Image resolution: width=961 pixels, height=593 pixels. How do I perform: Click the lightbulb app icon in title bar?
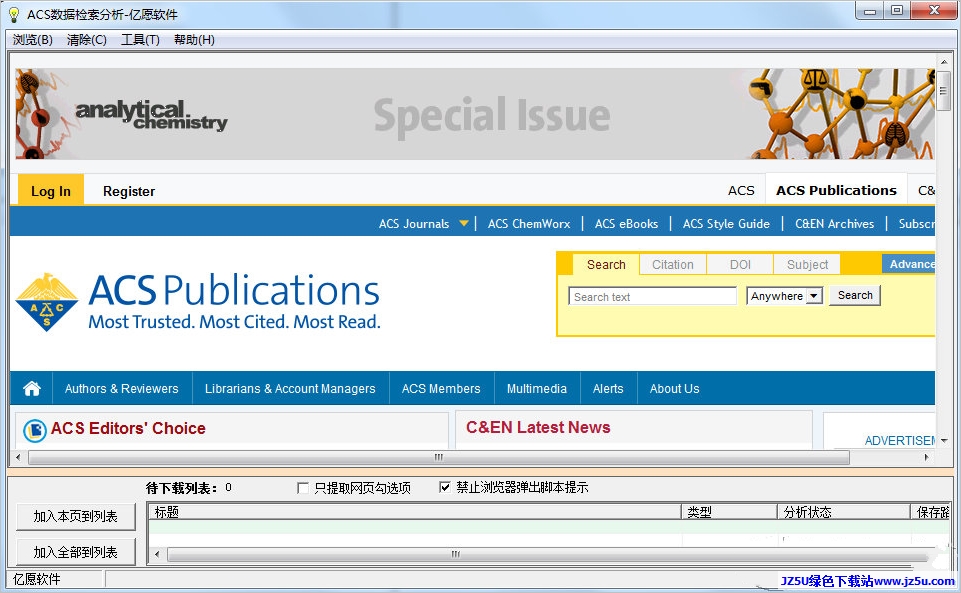[x=13, y=14]
